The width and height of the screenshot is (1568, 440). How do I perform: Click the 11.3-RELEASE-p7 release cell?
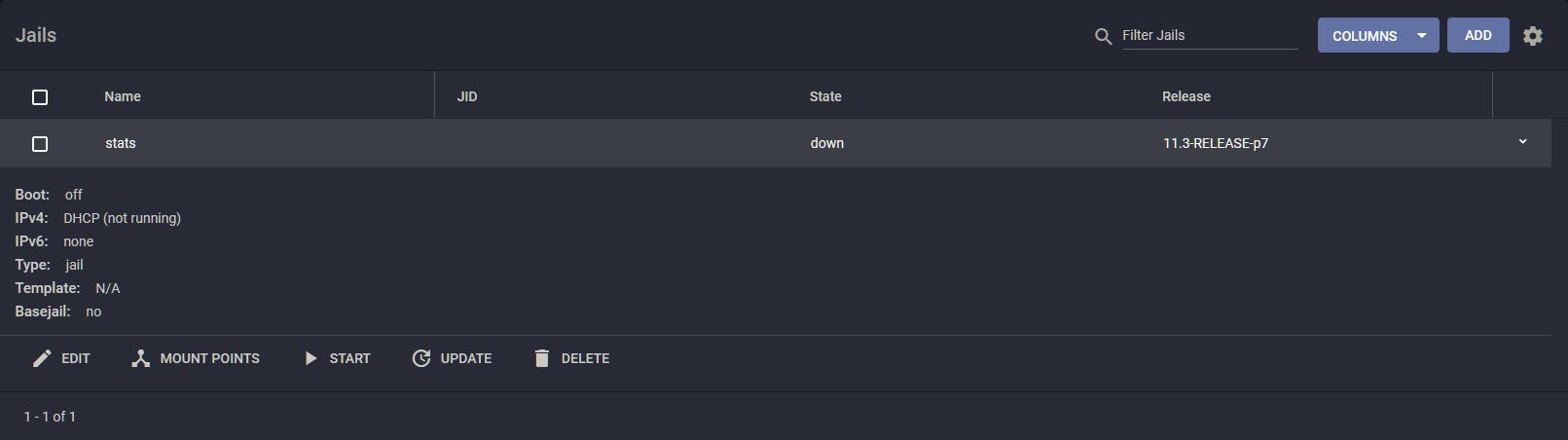1216,143
